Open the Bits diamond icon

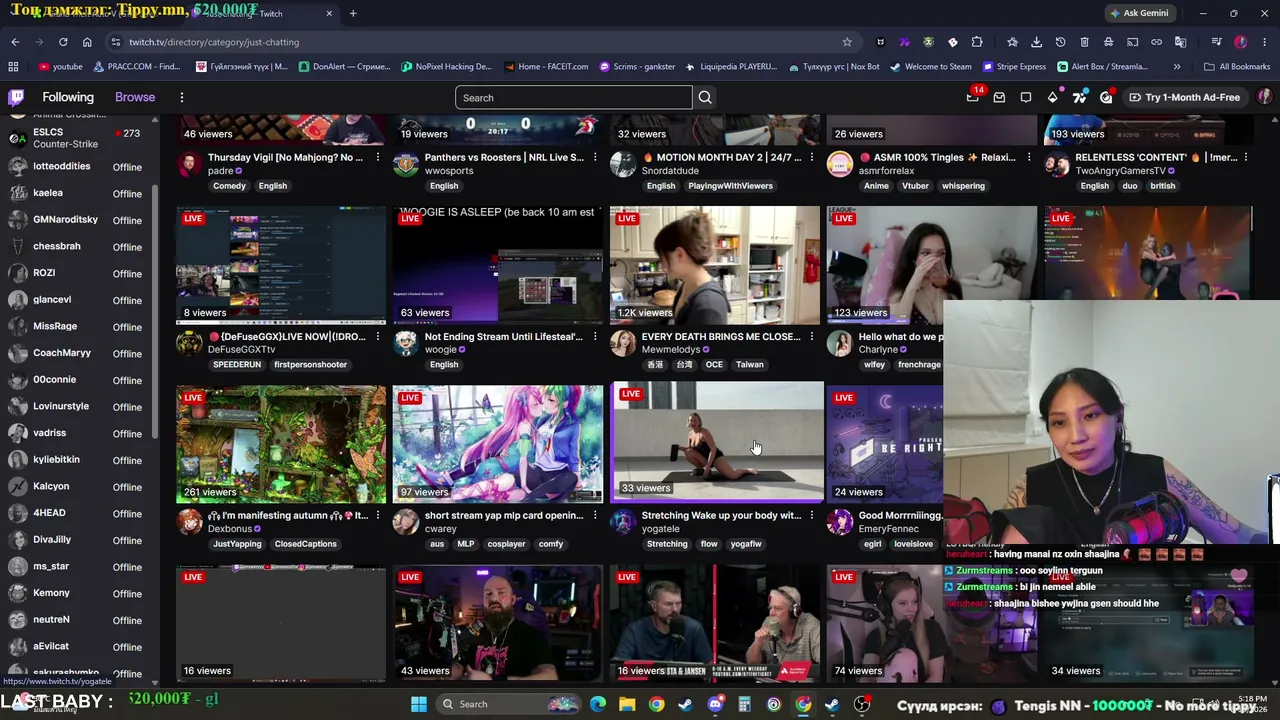pos(1053,97)
